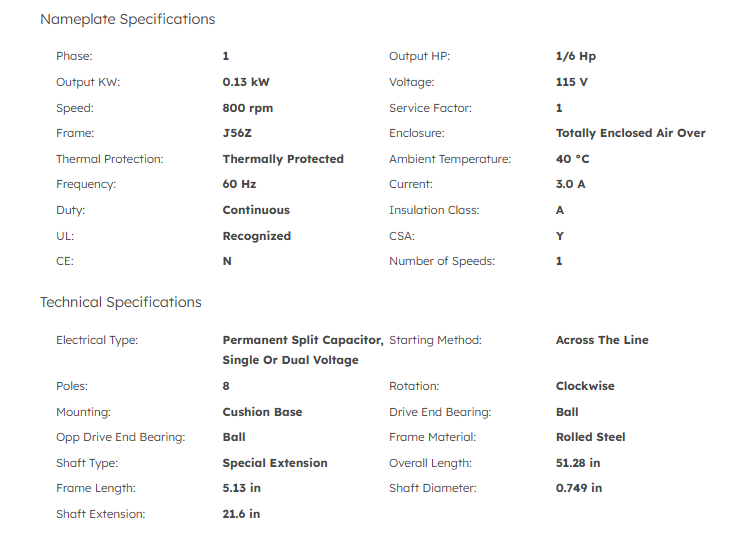
Task: Click the Permanent Split Capacitor text
Action: point(302,340)
